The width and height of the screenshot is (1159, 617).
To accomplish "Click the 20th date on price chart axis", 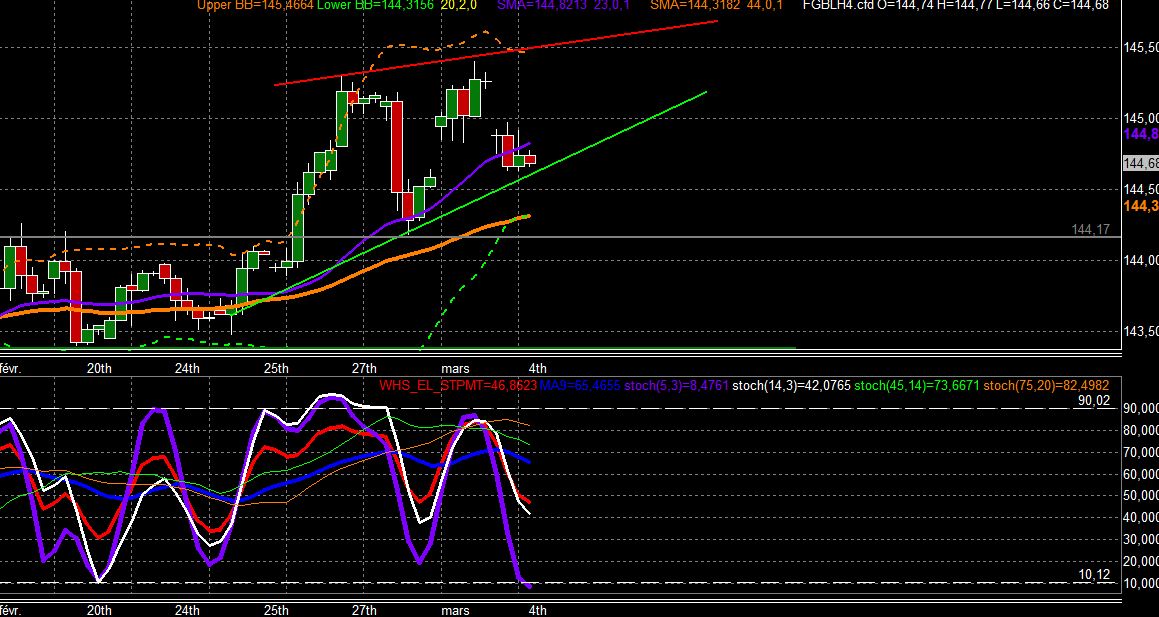I will click(99, 368).
